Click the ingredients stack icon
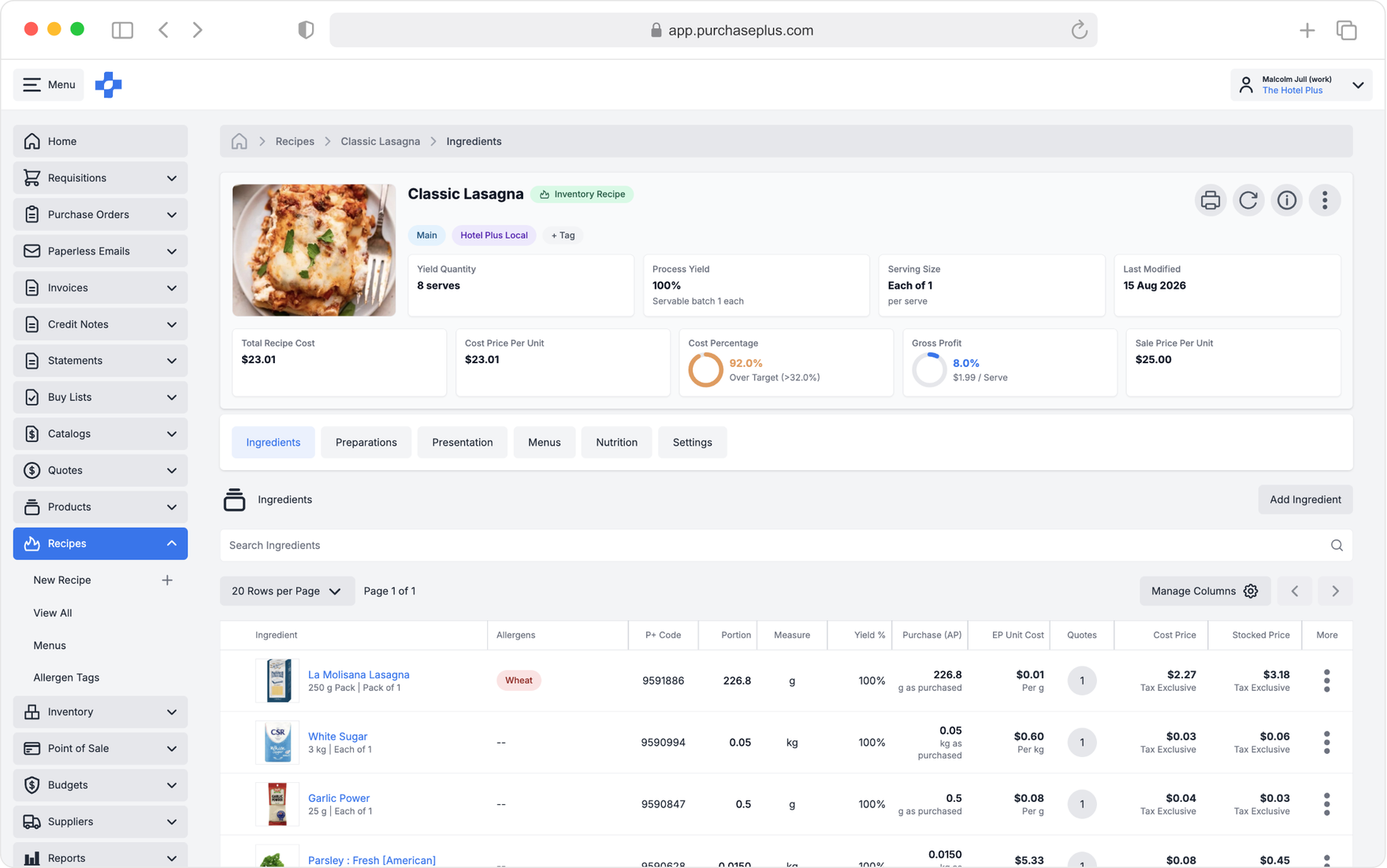The height and width of the screenshot is (868, 1387). (234, 499)
